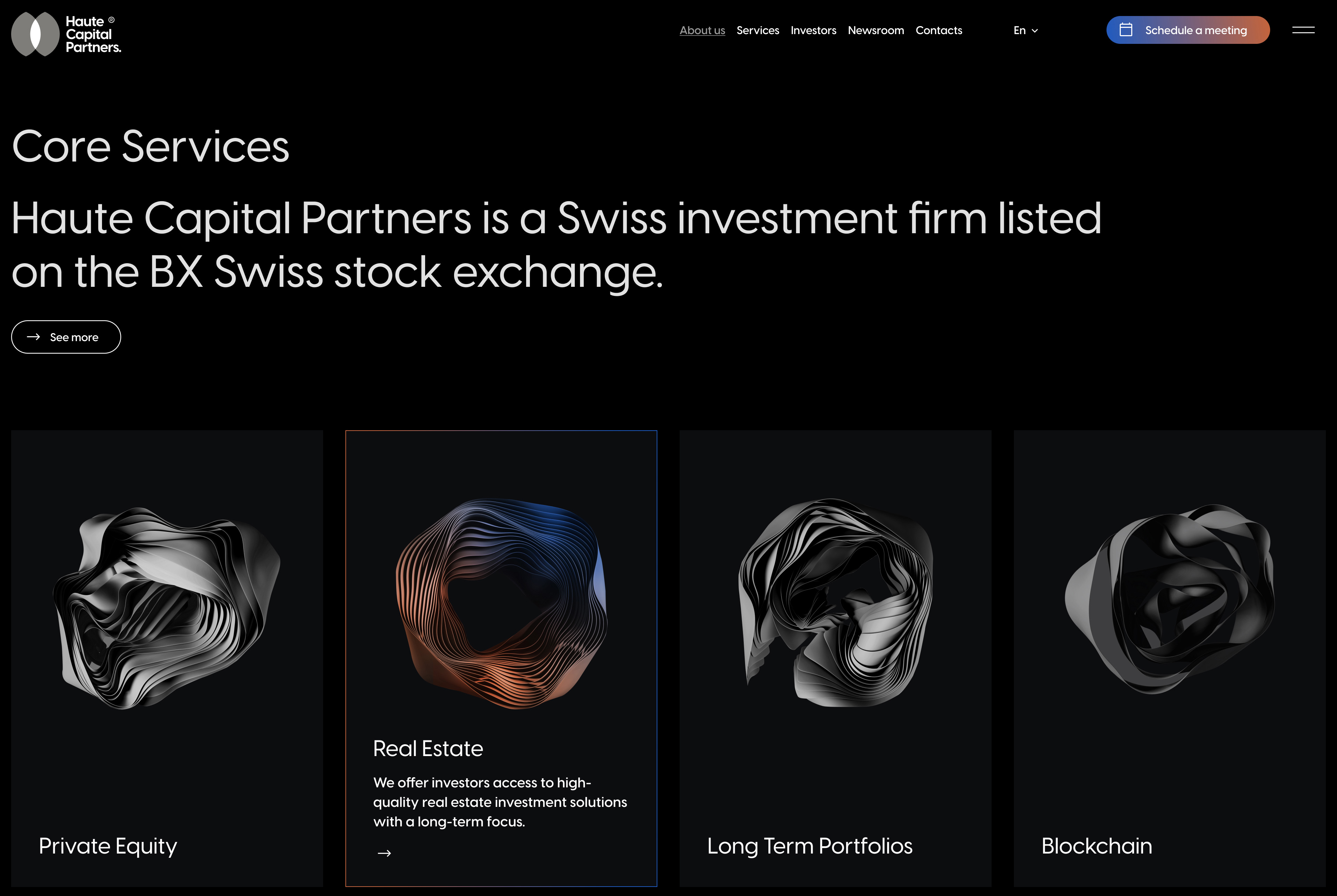This screenshot has width=1337, height=896.
Task: Click the arrow under Real Estate description
Action: point(384,853)
